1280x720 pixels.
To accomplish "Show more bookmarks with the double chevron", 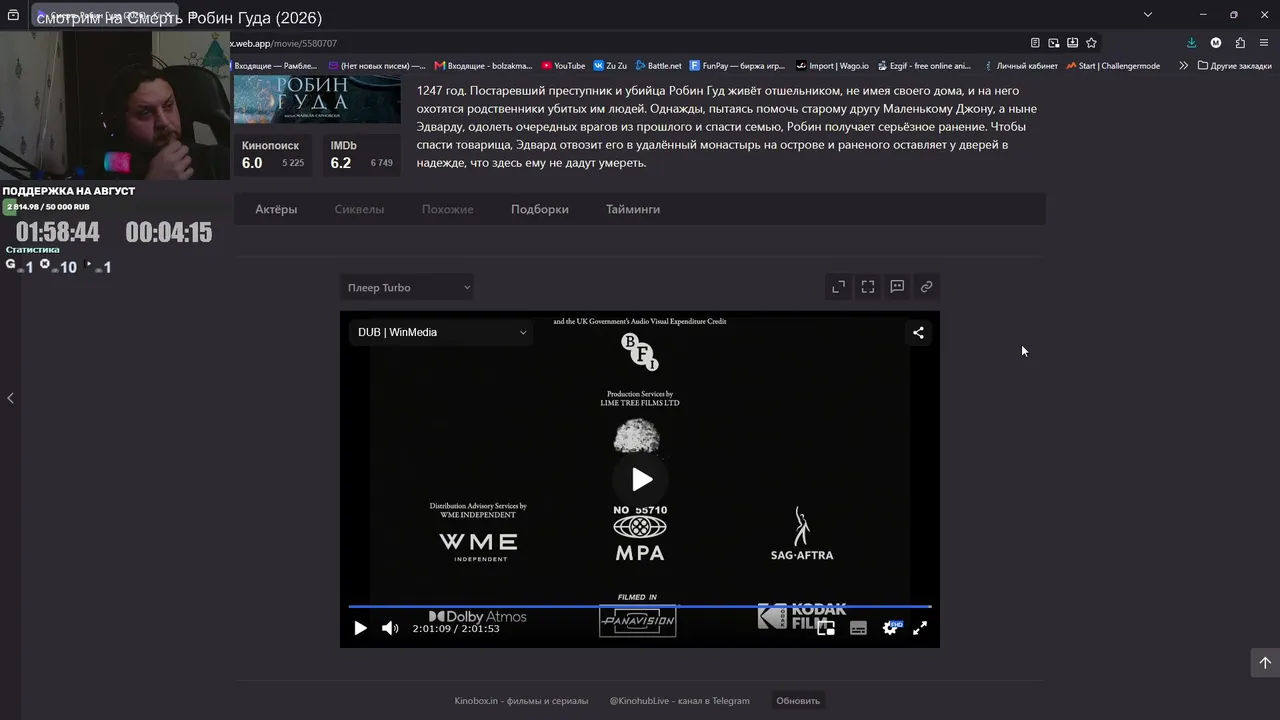I will (1183, 66).
